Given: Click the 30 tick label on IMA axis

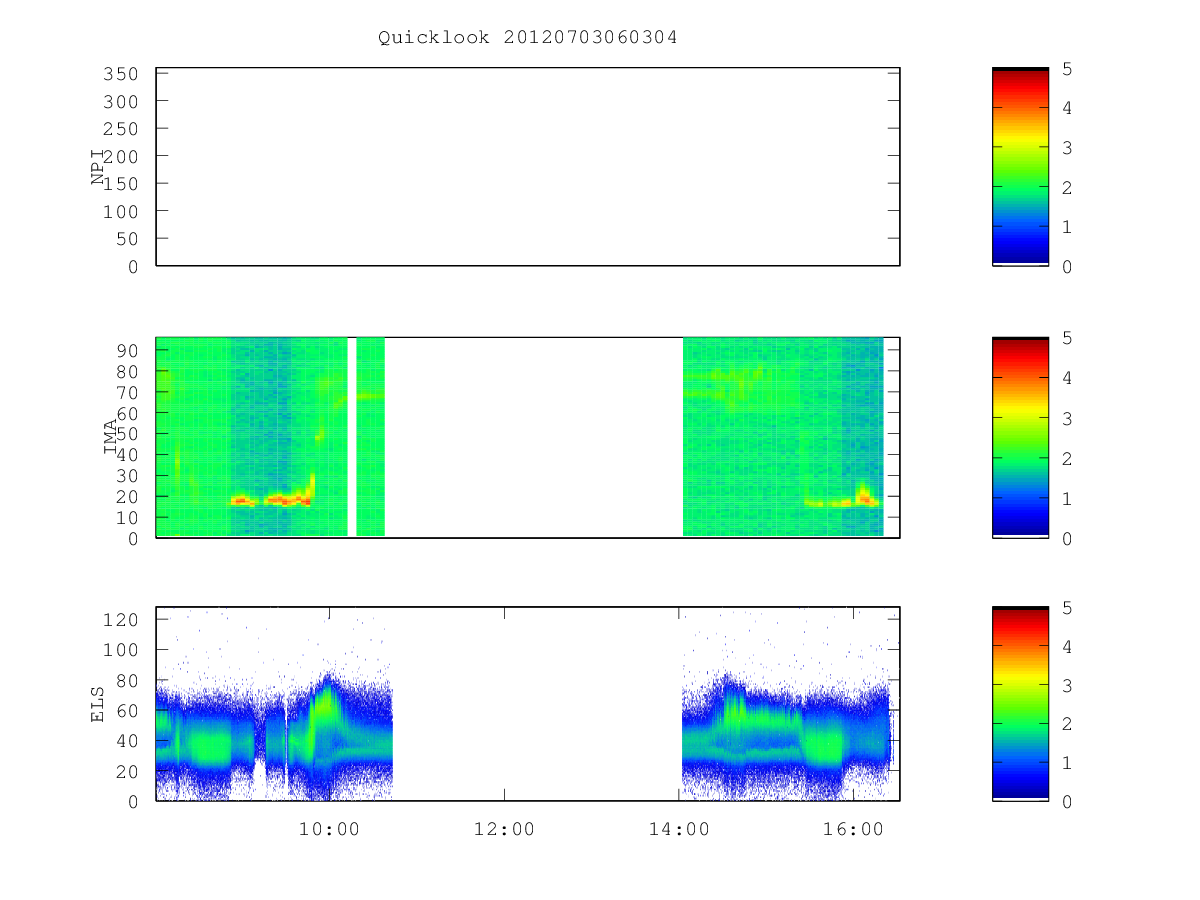Looking at the screenshot, I should click(127, 475).
